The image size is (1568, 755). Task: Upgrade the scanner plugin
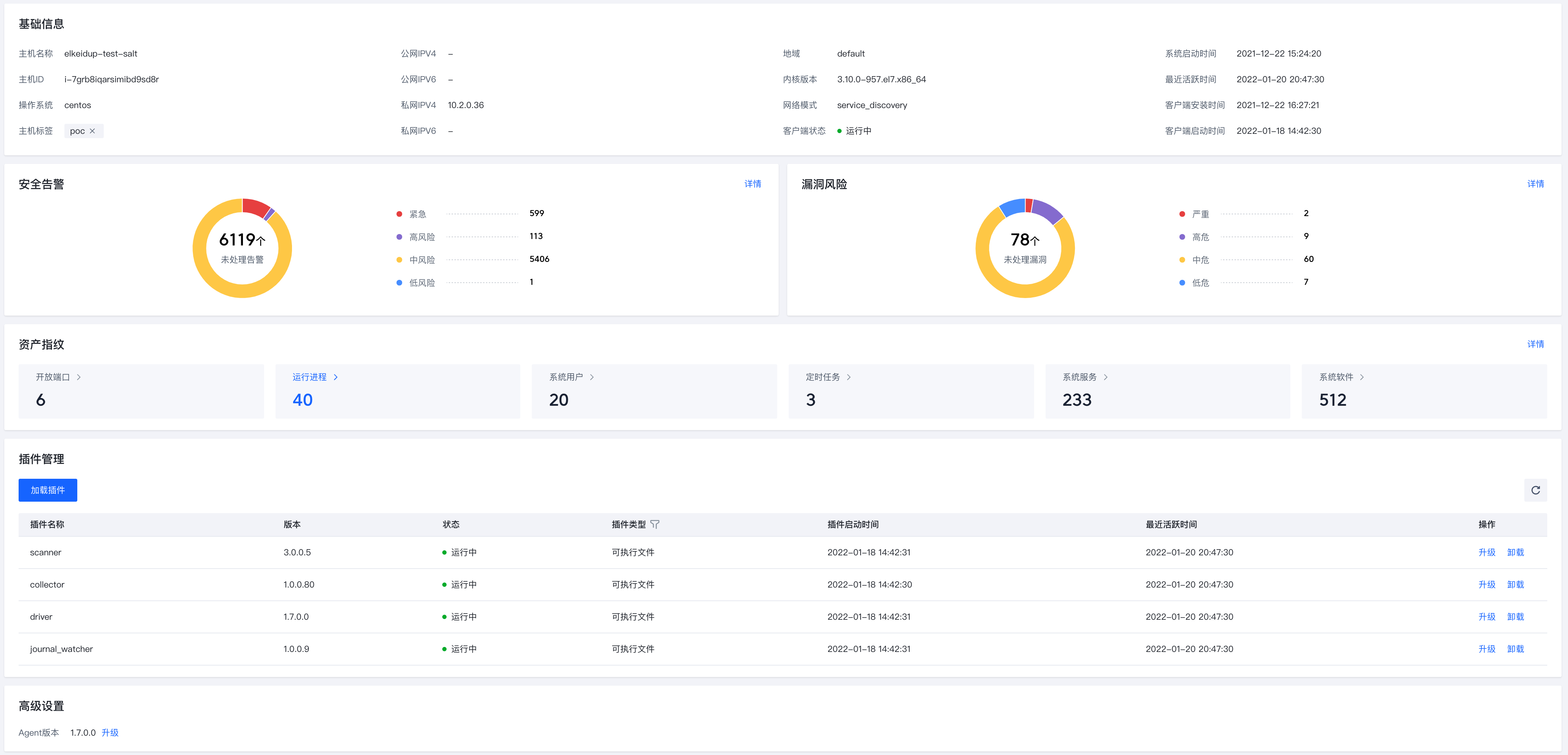[1486, 552]
